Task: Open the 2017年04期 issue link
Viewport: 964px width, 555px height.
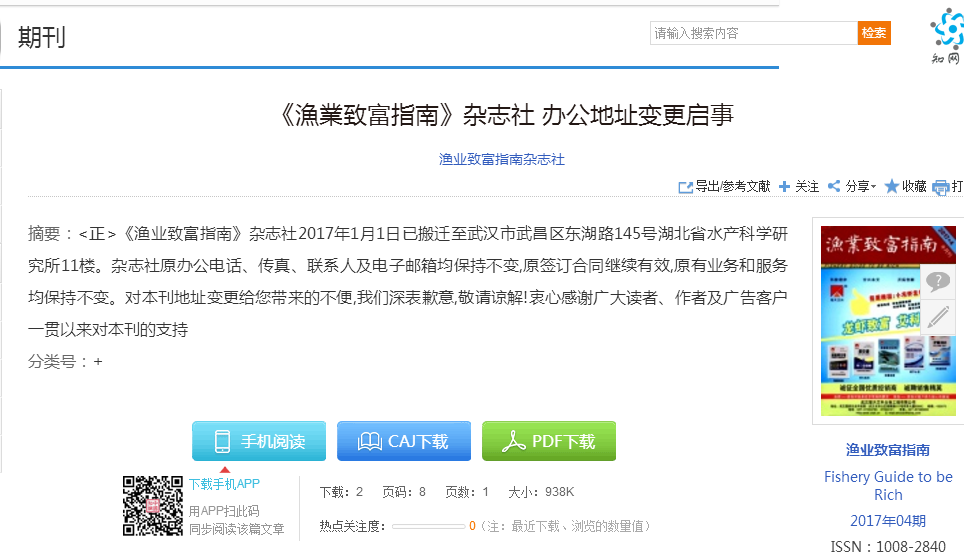Action: click(x=888, y=521)
